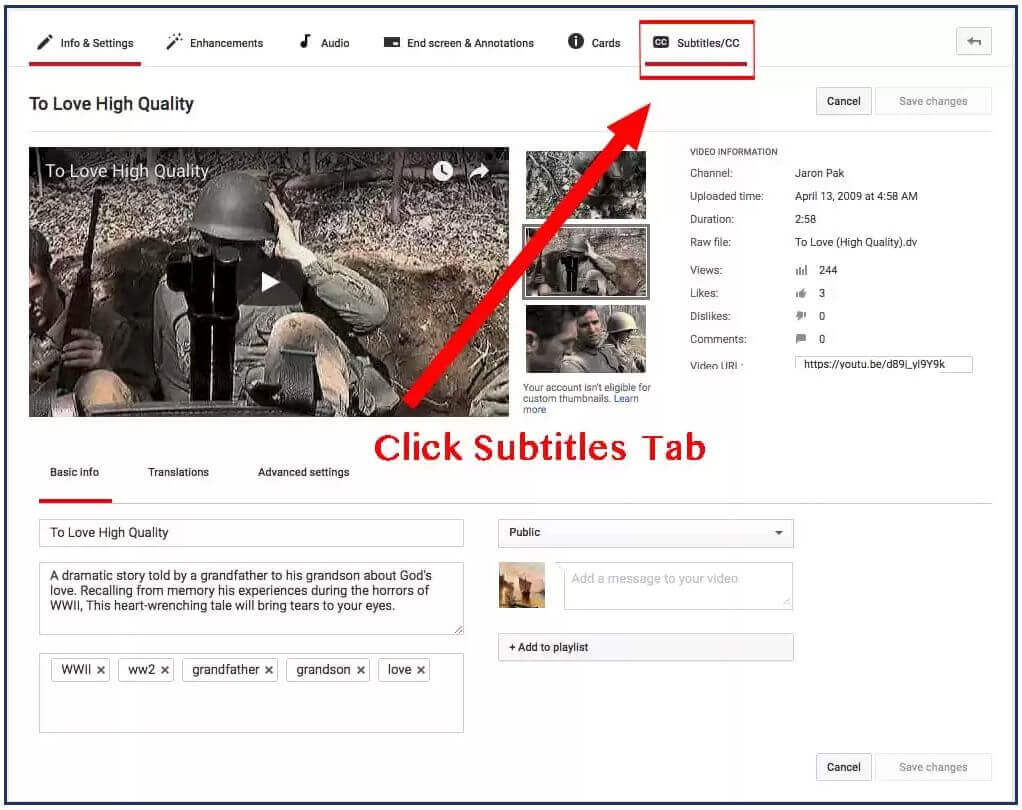The width and height of the screenshot is (1022, 810).
Task: Select the Basic info tab
Action: (x=74, y=471)
